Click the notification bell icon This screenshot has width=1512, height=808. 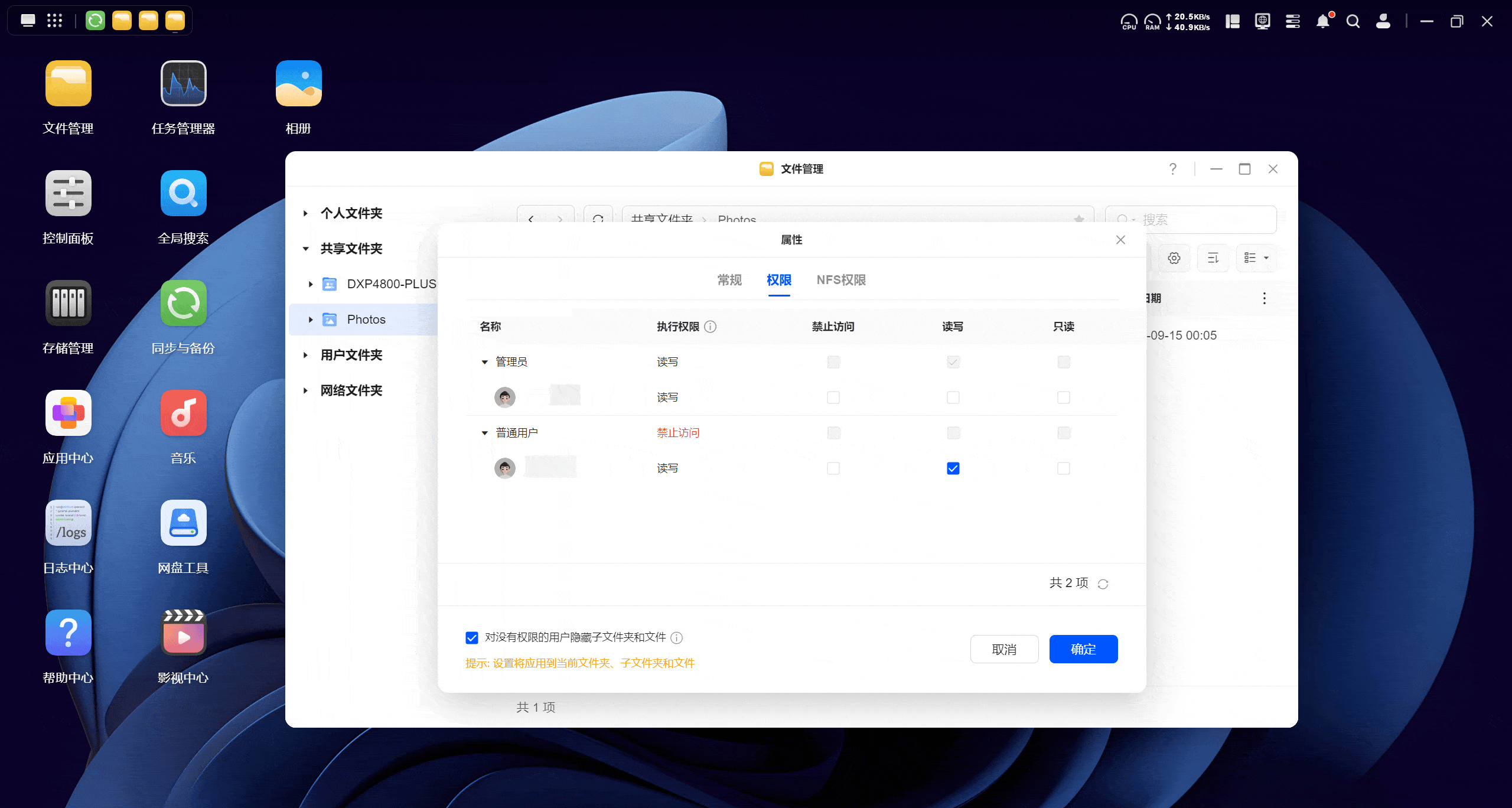(x=1323, y=22)
